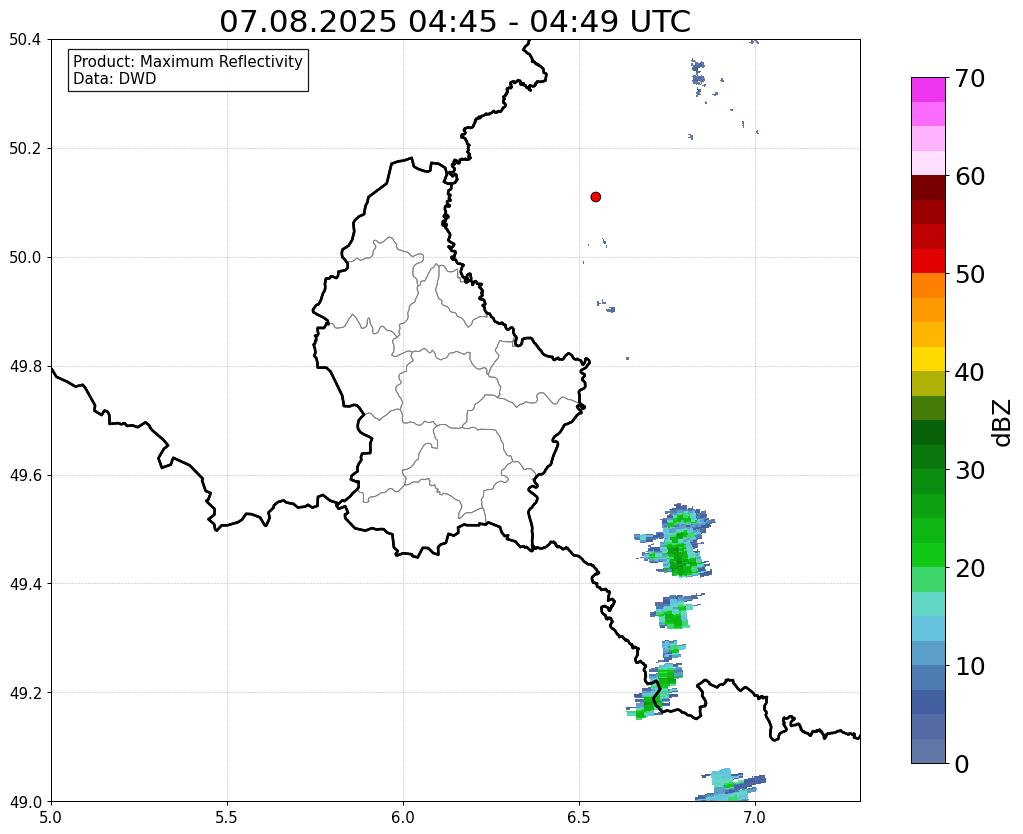Click longitude axis label 7.0
The image size is (1023, 834).
[755, 817]
